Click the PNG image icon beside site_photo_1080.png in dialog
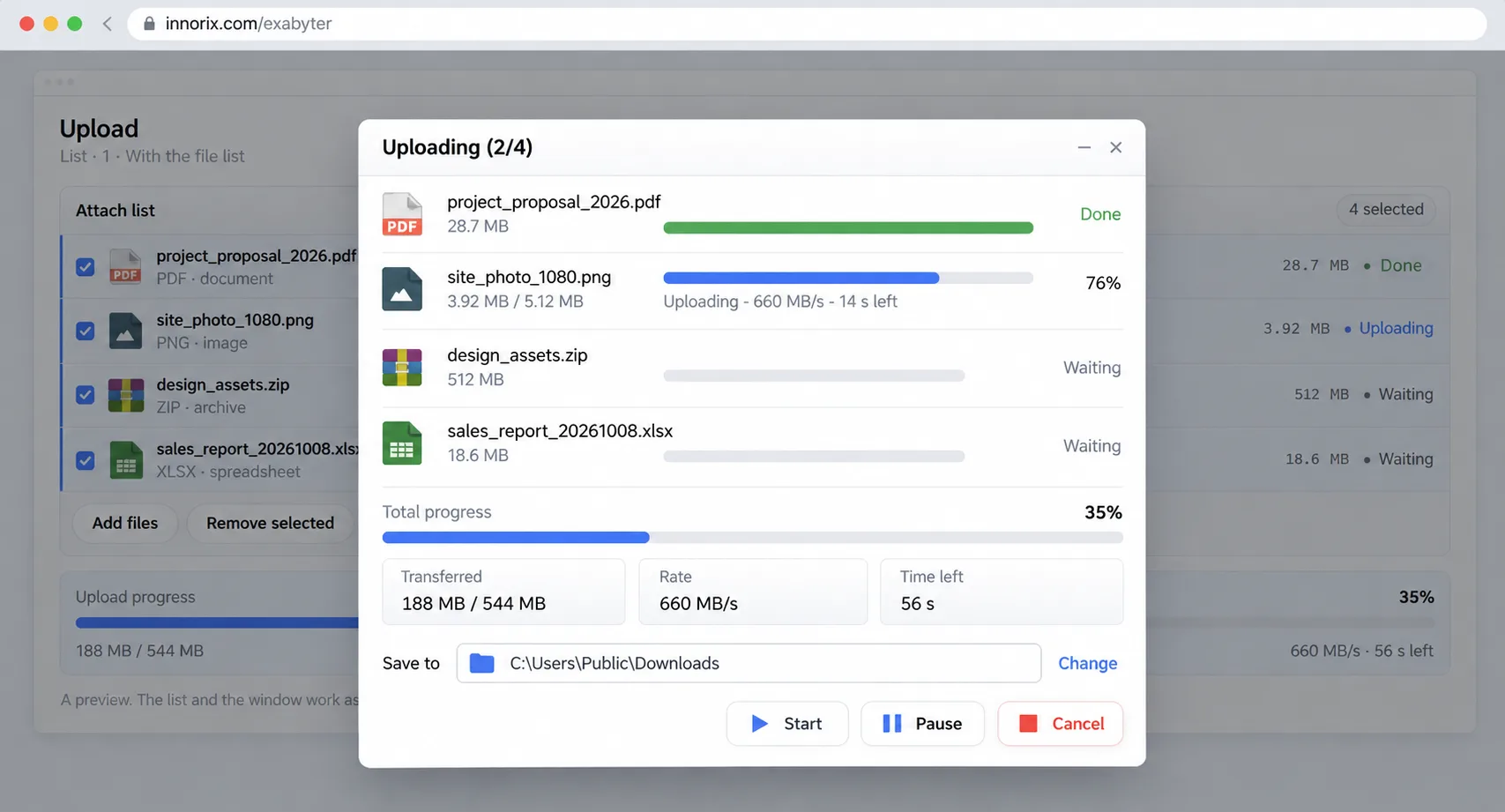1505x812 pixels. pos(402,289)
